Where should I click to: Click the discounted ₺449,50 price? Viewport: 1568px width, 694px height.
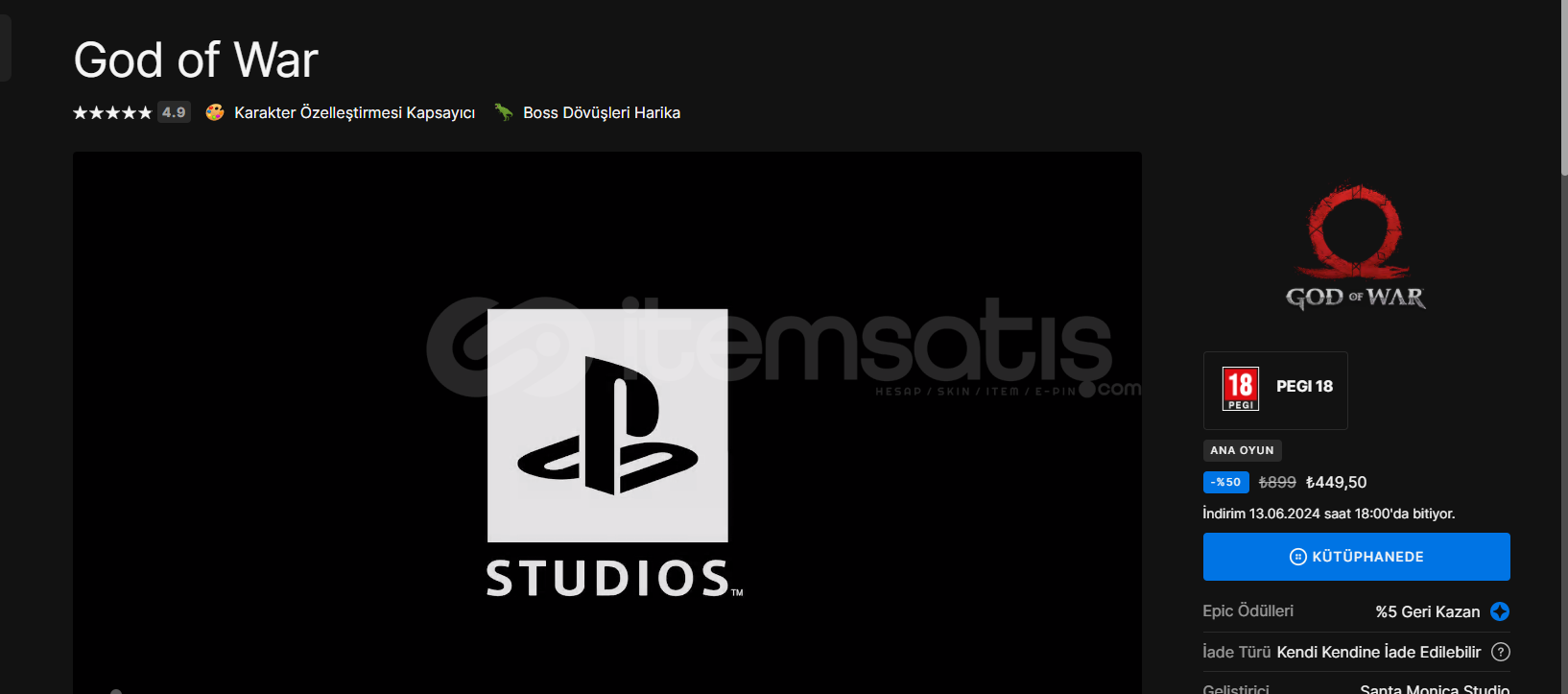click(x=1336, y=482)
